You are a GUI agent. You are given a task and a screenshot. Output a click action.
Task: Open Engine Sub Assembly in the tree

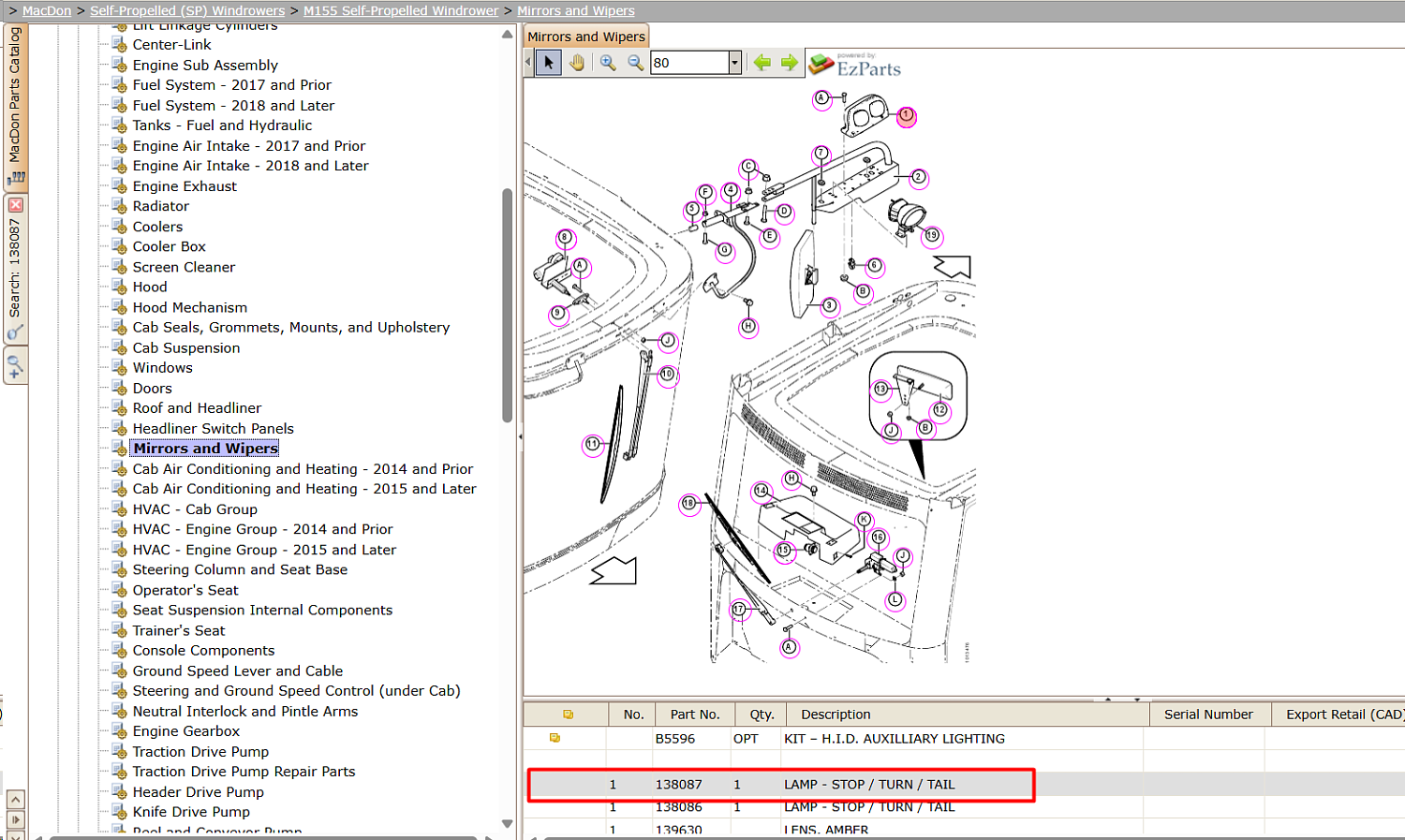click(x=205, y=65)
